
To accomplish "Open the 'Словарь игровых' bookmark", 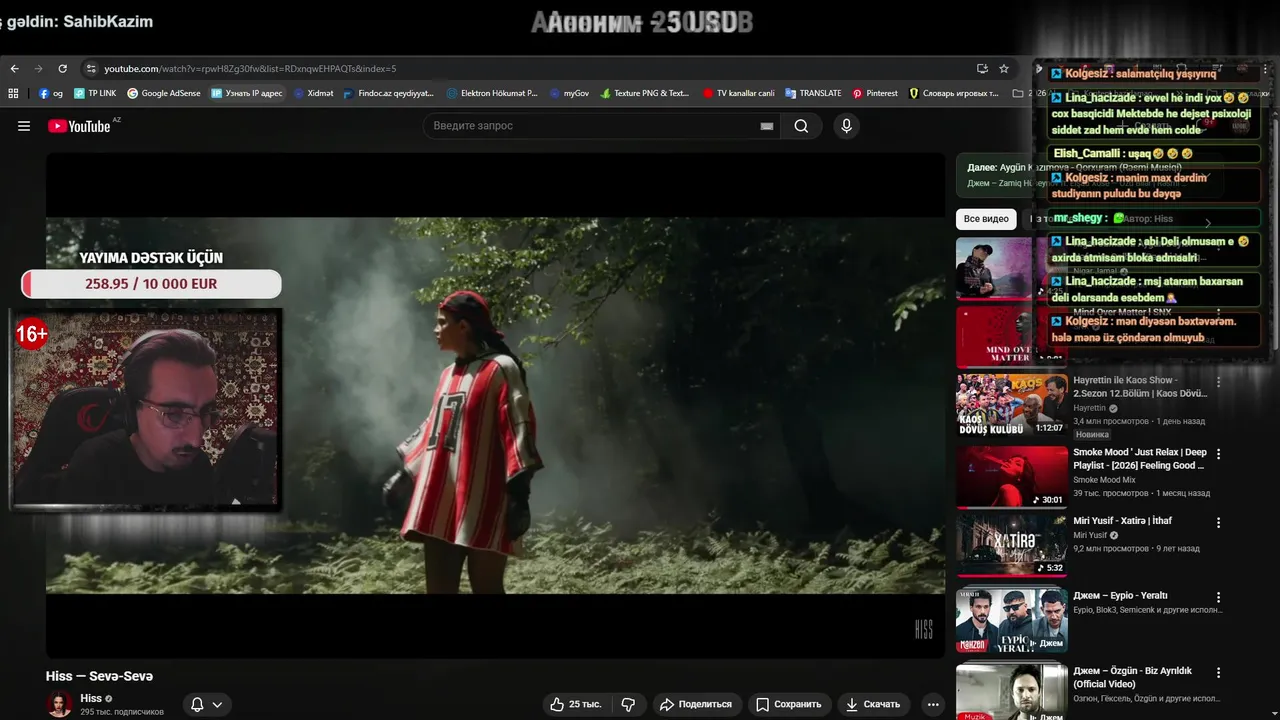I will click(x=954, y=93).
